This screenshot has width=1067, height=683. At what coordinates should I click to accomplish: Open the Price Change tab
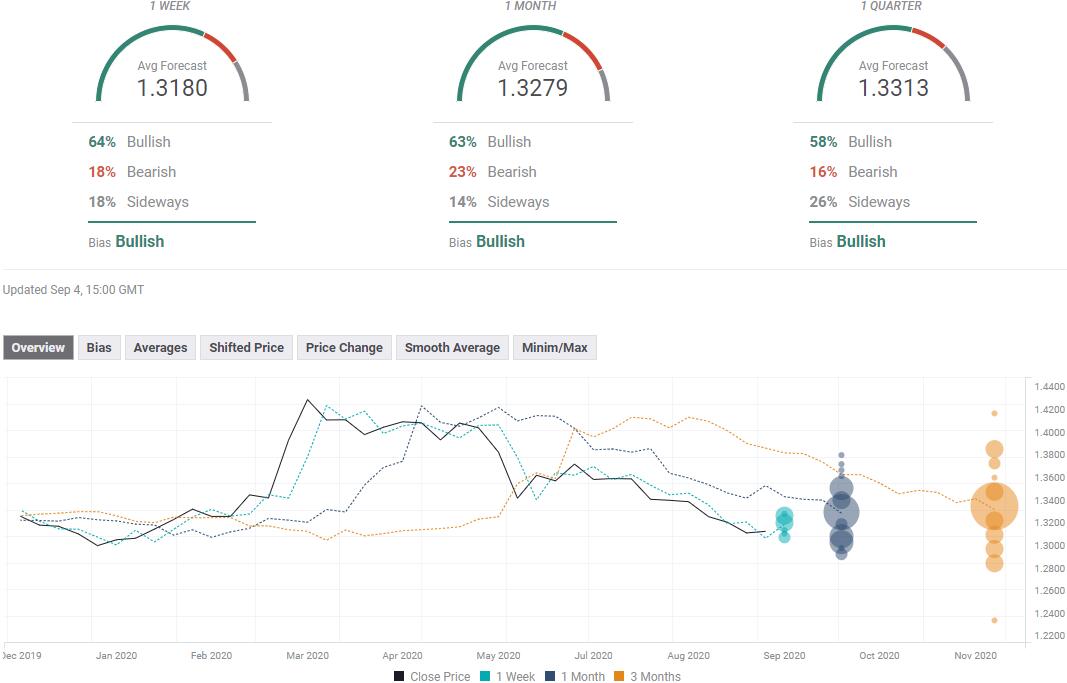[x=344, y=348]
